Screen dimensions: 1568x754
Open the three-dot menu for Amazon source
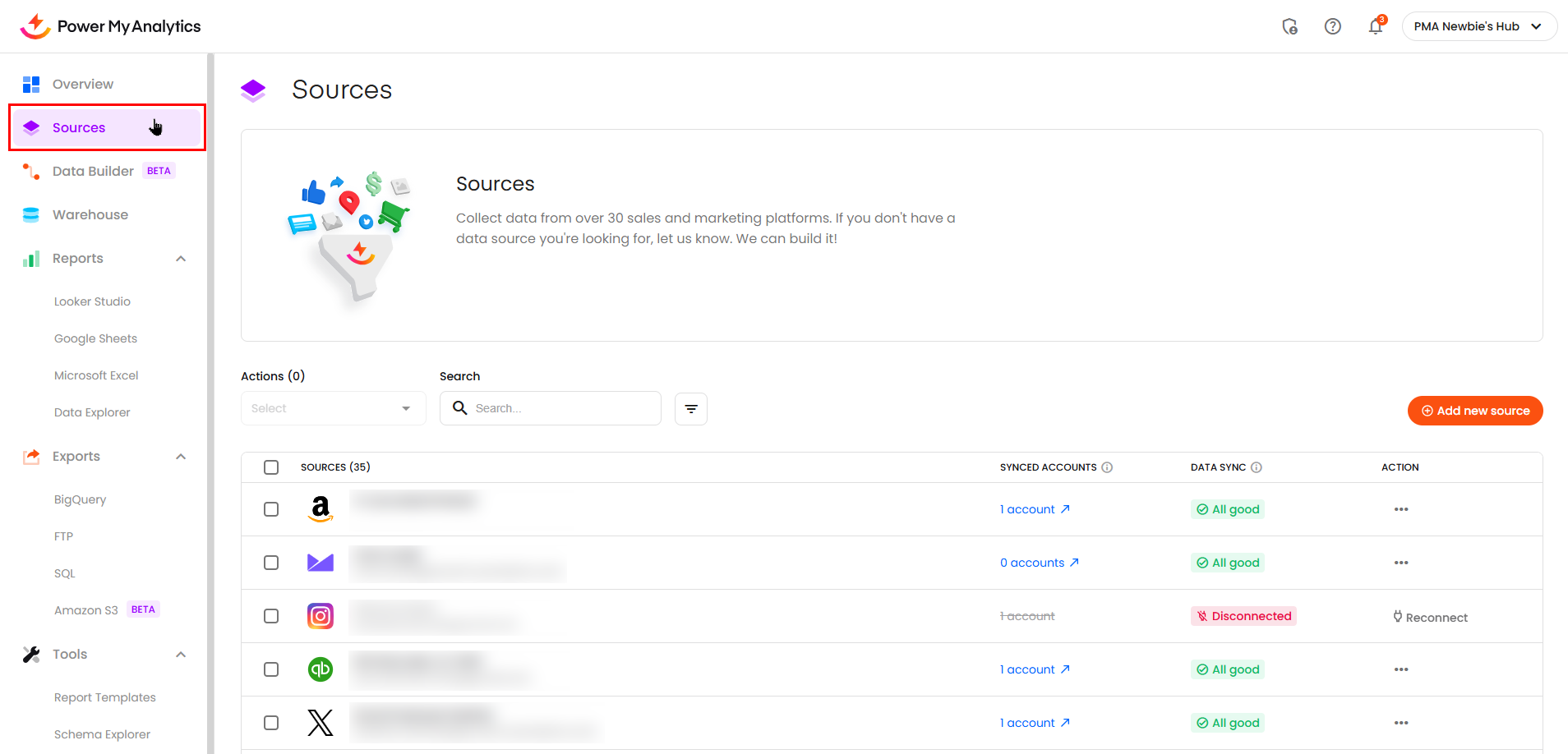(x=1400, y=509)
